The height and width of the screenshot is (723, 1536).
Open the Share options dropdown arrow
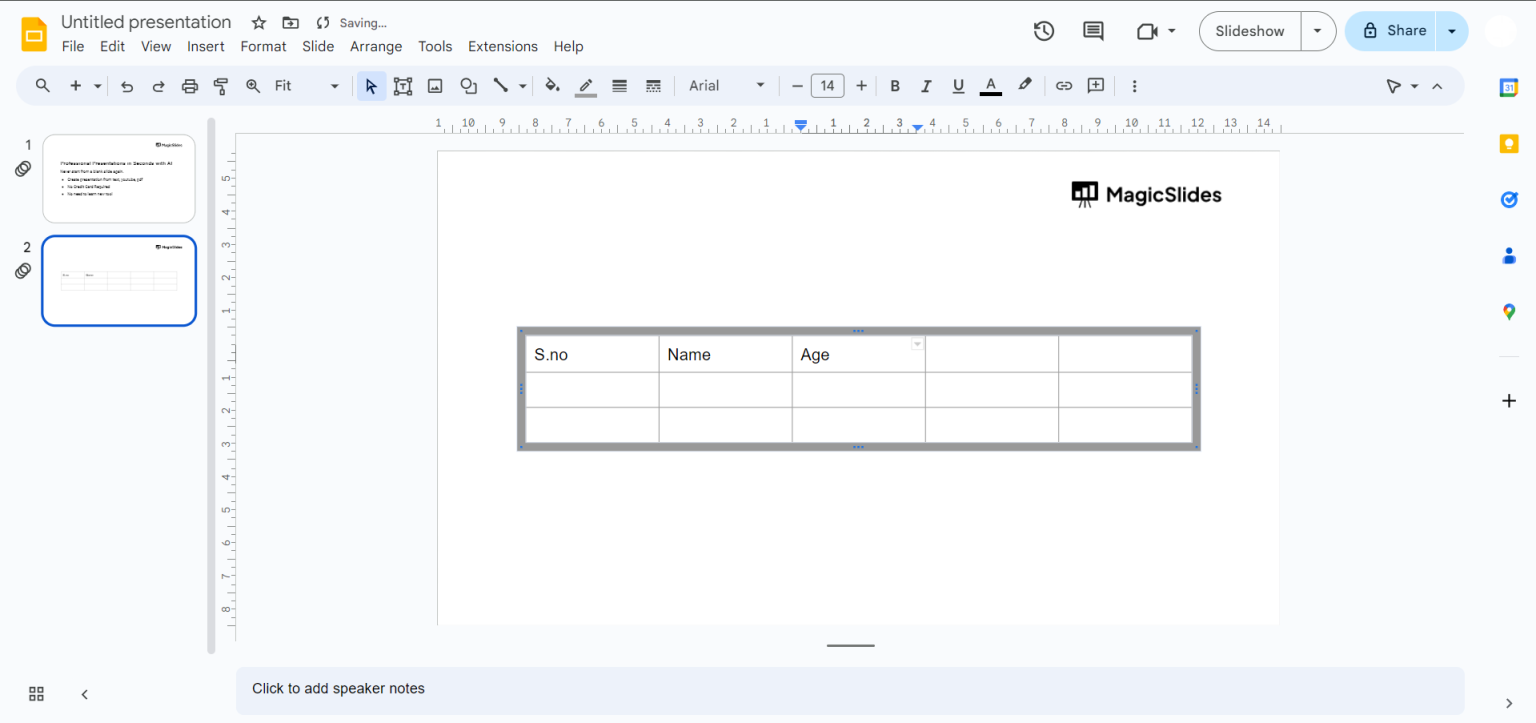click(x=1452, y=31)
